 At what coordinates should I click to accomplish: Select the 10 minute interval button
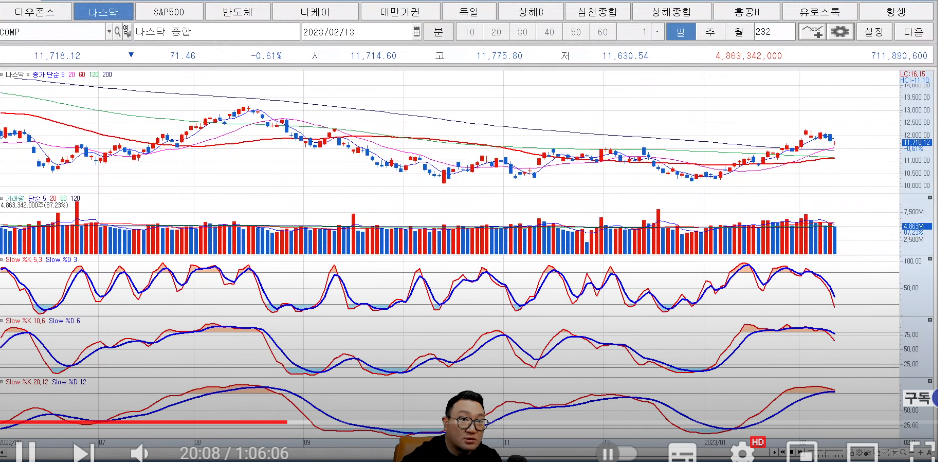click(x=471, y=32)
